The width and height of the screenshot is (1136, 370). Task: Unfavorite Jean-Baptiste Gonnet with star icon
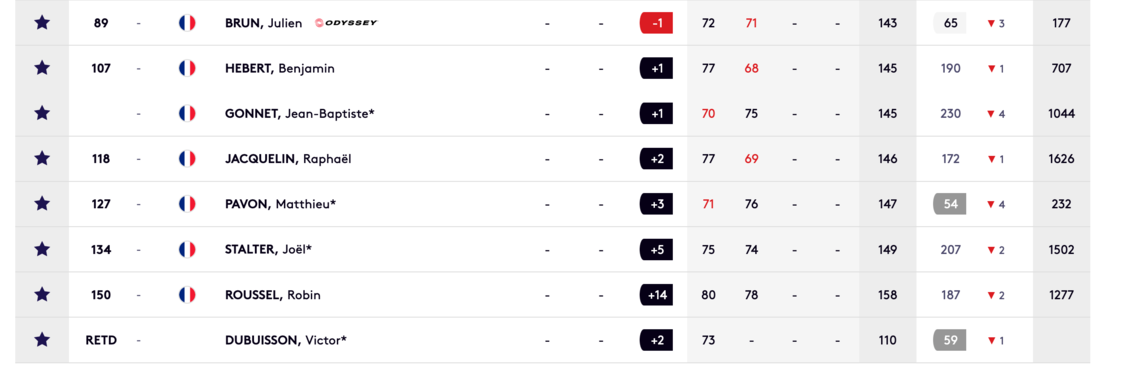click(x=42, y=114)
